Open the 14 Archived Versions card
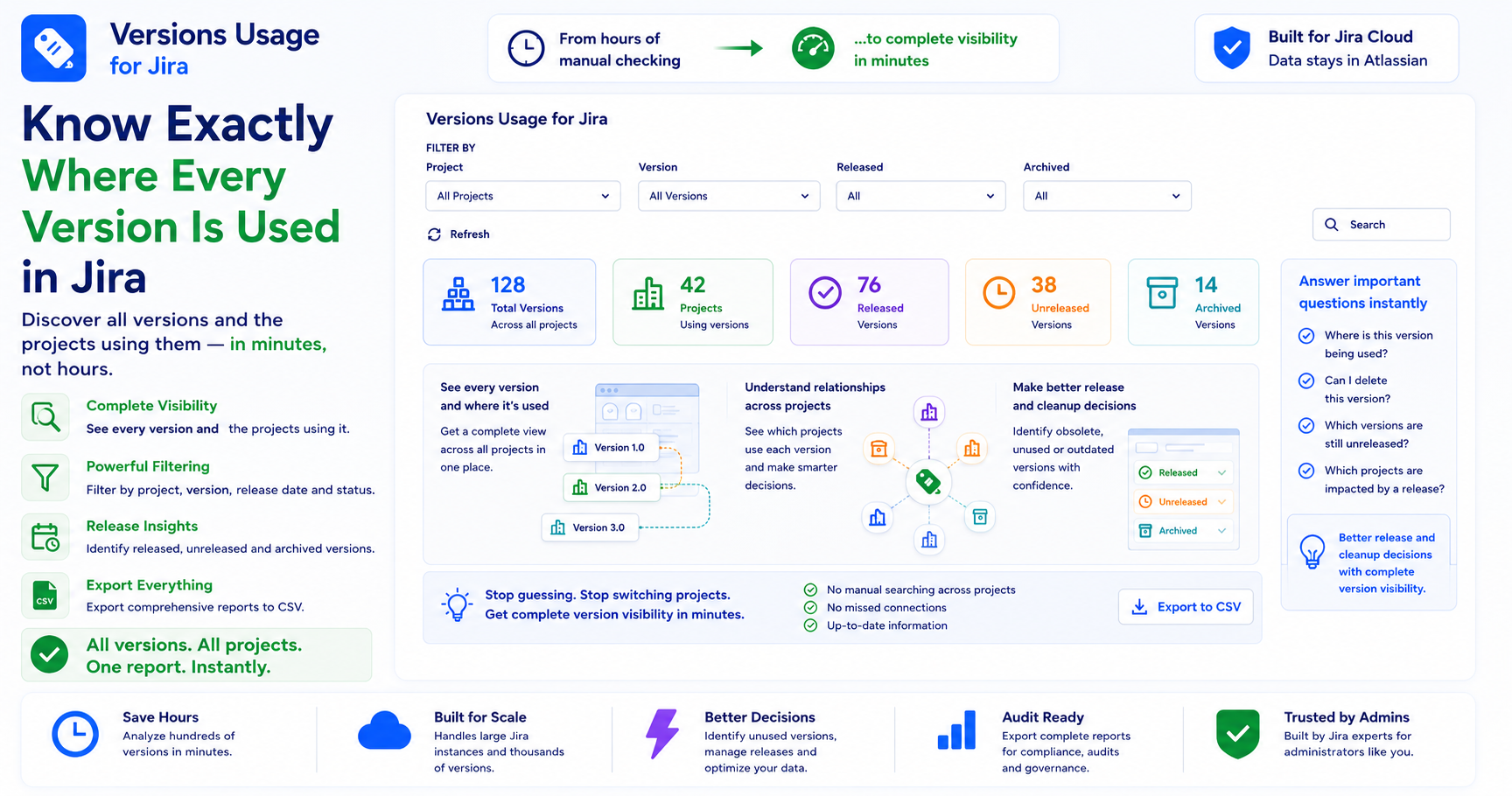 coord(1193,302)
